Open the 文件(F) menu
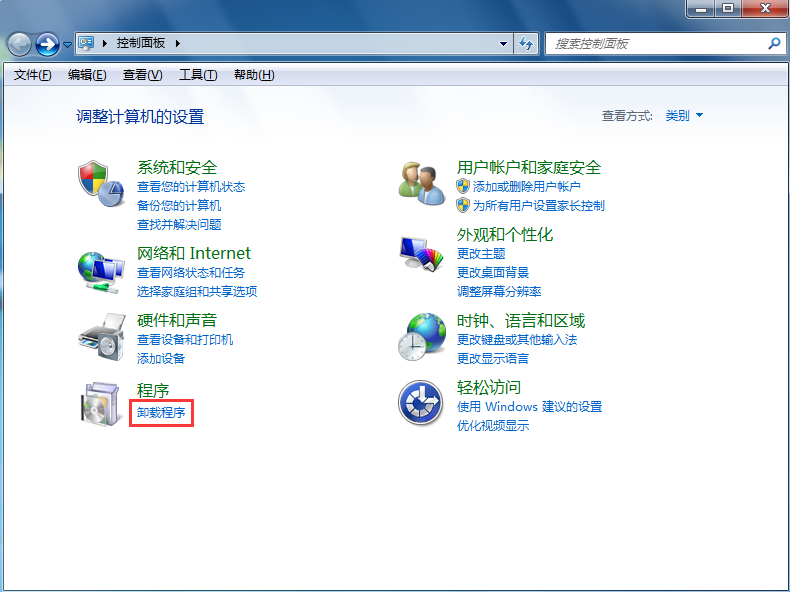This screenshot has width=790, height=592. tap(32, 75)
